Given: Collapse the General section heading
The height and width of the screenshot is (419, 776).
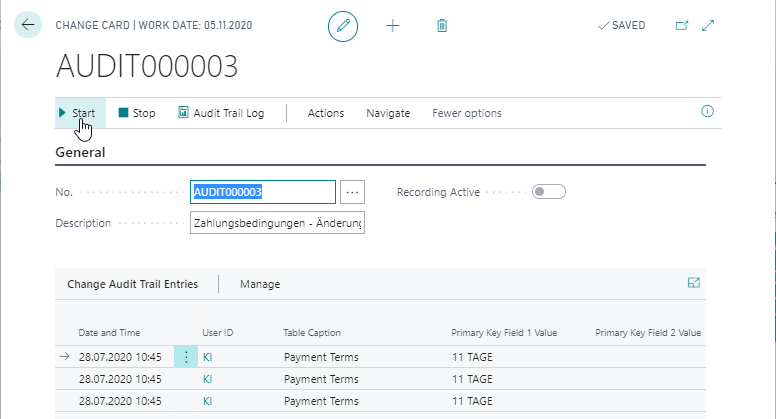Looking at the screenshot, I should coord(80,152).
